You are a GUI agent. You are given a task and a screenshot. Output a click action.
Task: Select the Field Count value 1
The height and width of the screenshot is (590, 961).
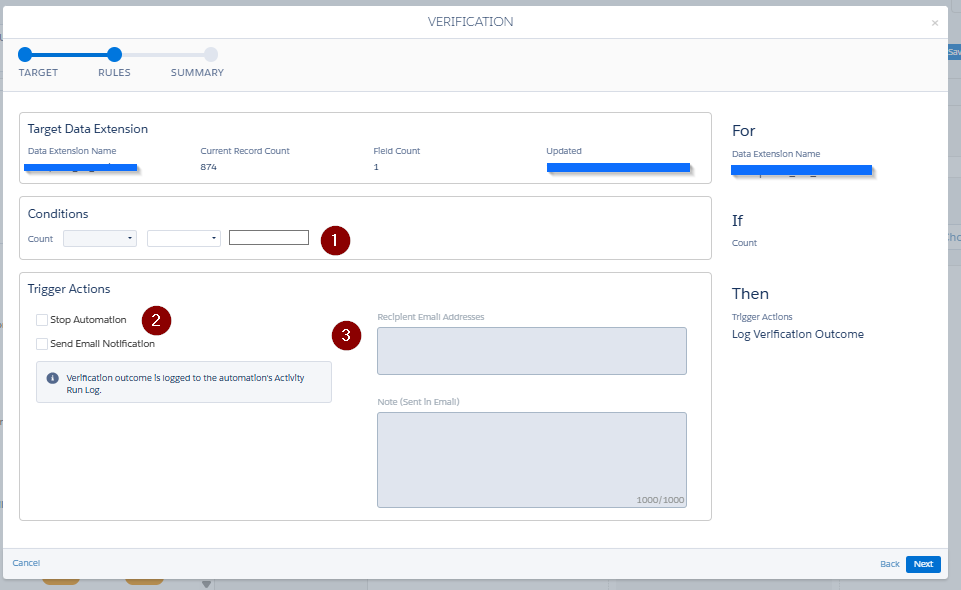click(x=376, y=167)
